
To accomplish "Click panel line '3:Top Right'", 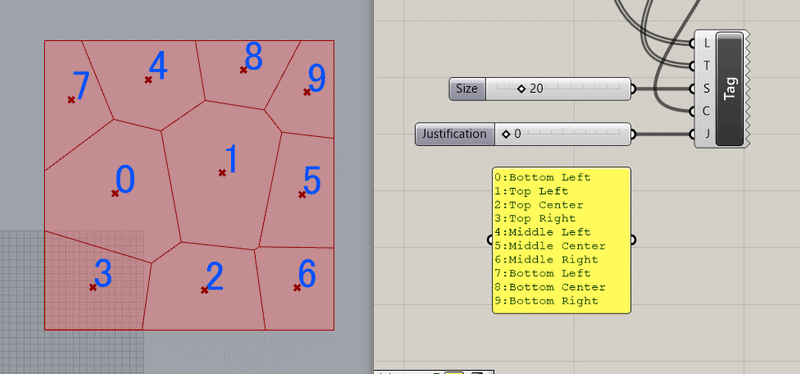I will (x=535, y=218).
